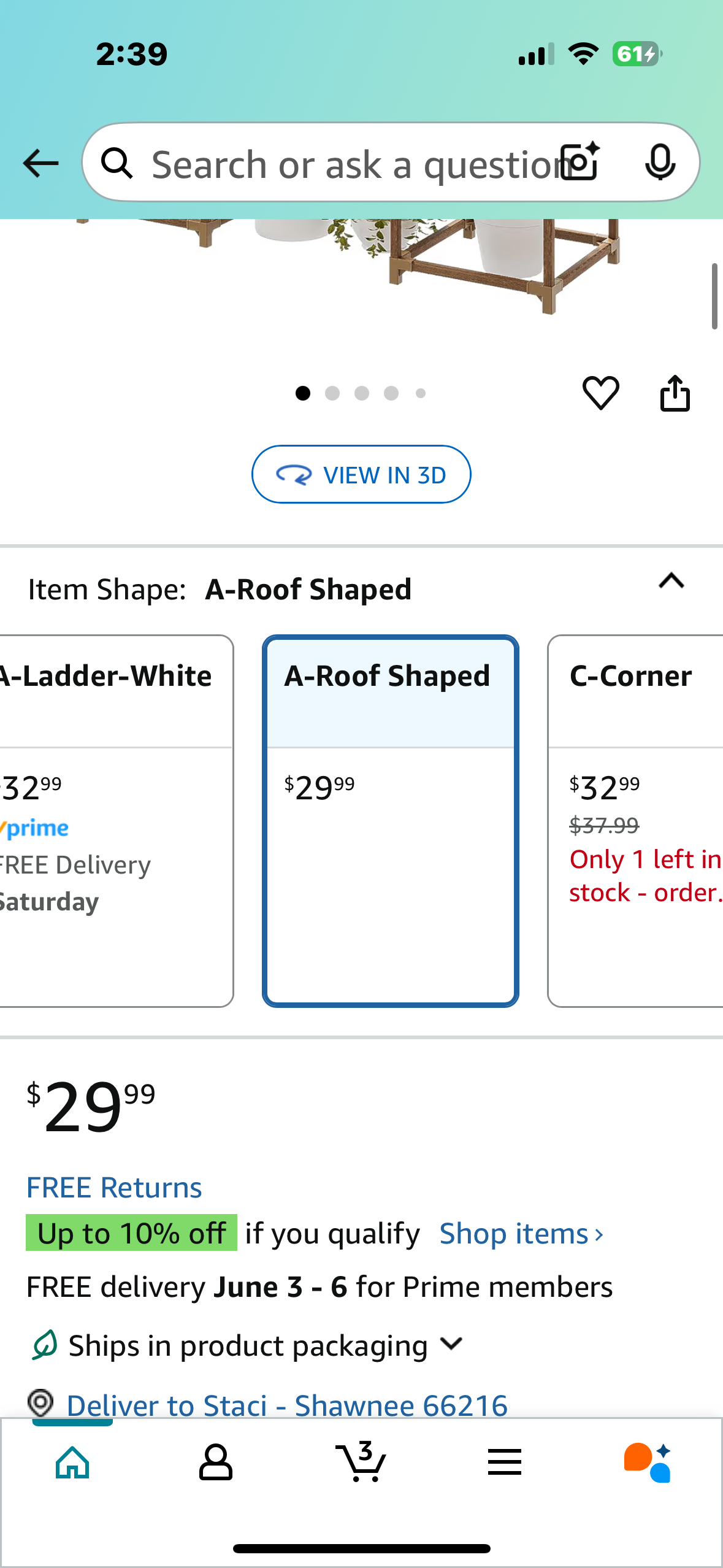
Task: Click the VIEW IN 3D button
Action: point(361,474)
